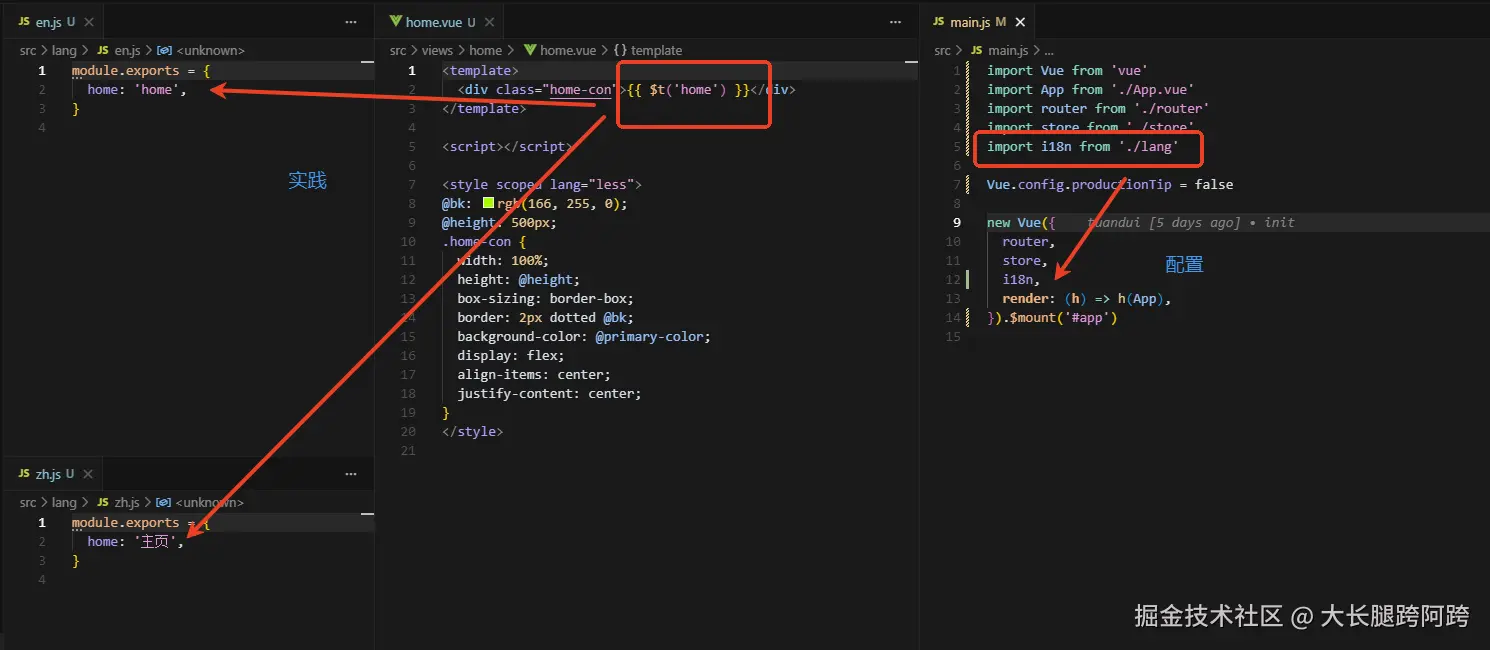Open More Actions menu in zh.js editor group
Viewport: 1490px width, 650px height.
click(x=351, y=474)
